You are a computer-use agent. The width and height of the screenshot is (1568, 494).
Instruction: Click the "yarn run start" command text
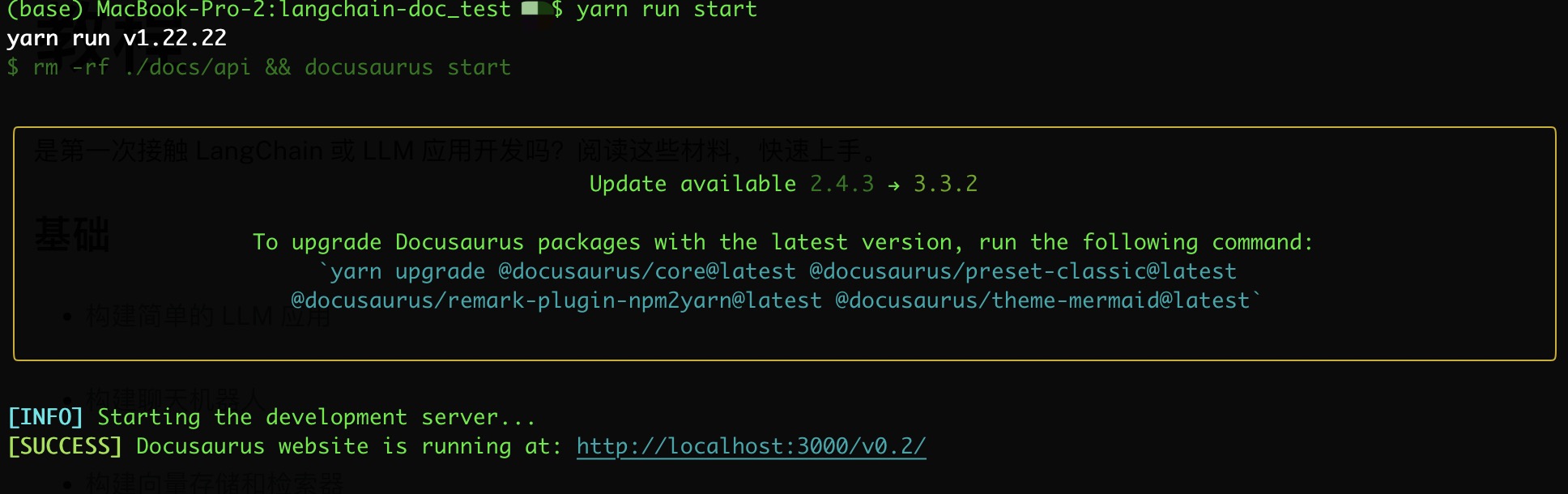click(x=667, y=10)
